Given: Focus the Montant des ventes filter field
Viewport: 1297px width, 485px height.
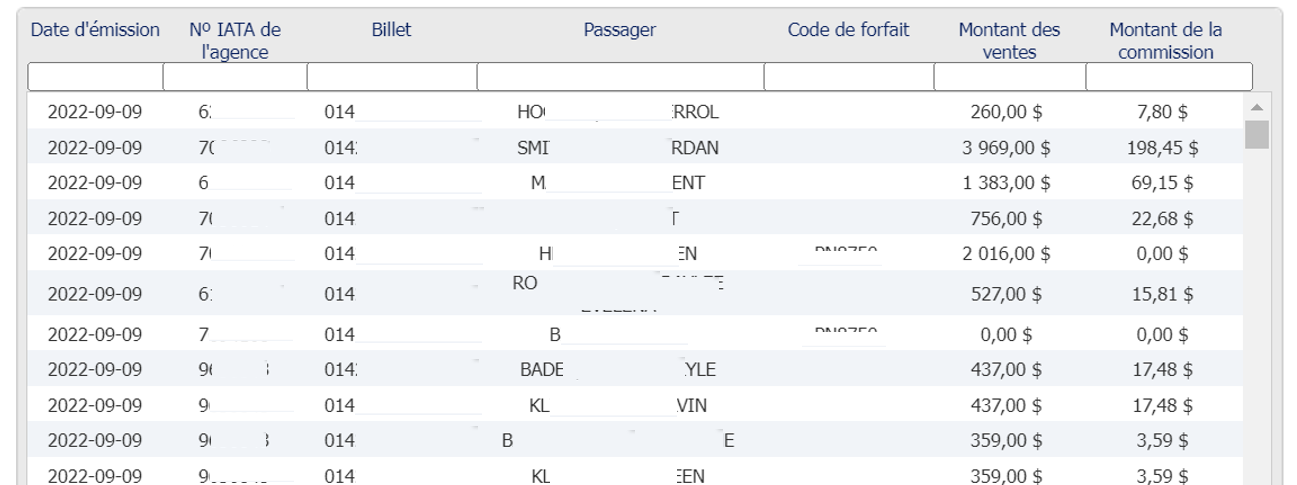Looking at the screenshot, I should 1009,76.
